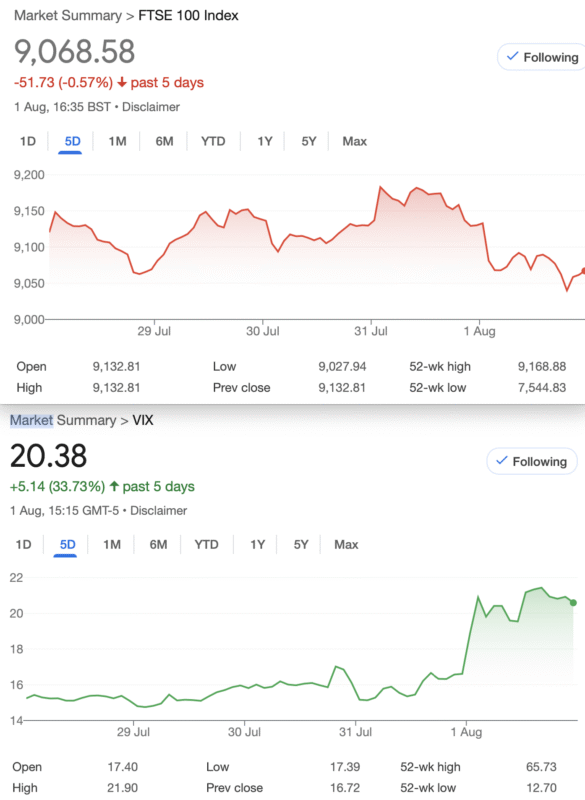Select the 1D tab in FTSE 100 chart
The image size is (585, 800).
tap(28, 141)
